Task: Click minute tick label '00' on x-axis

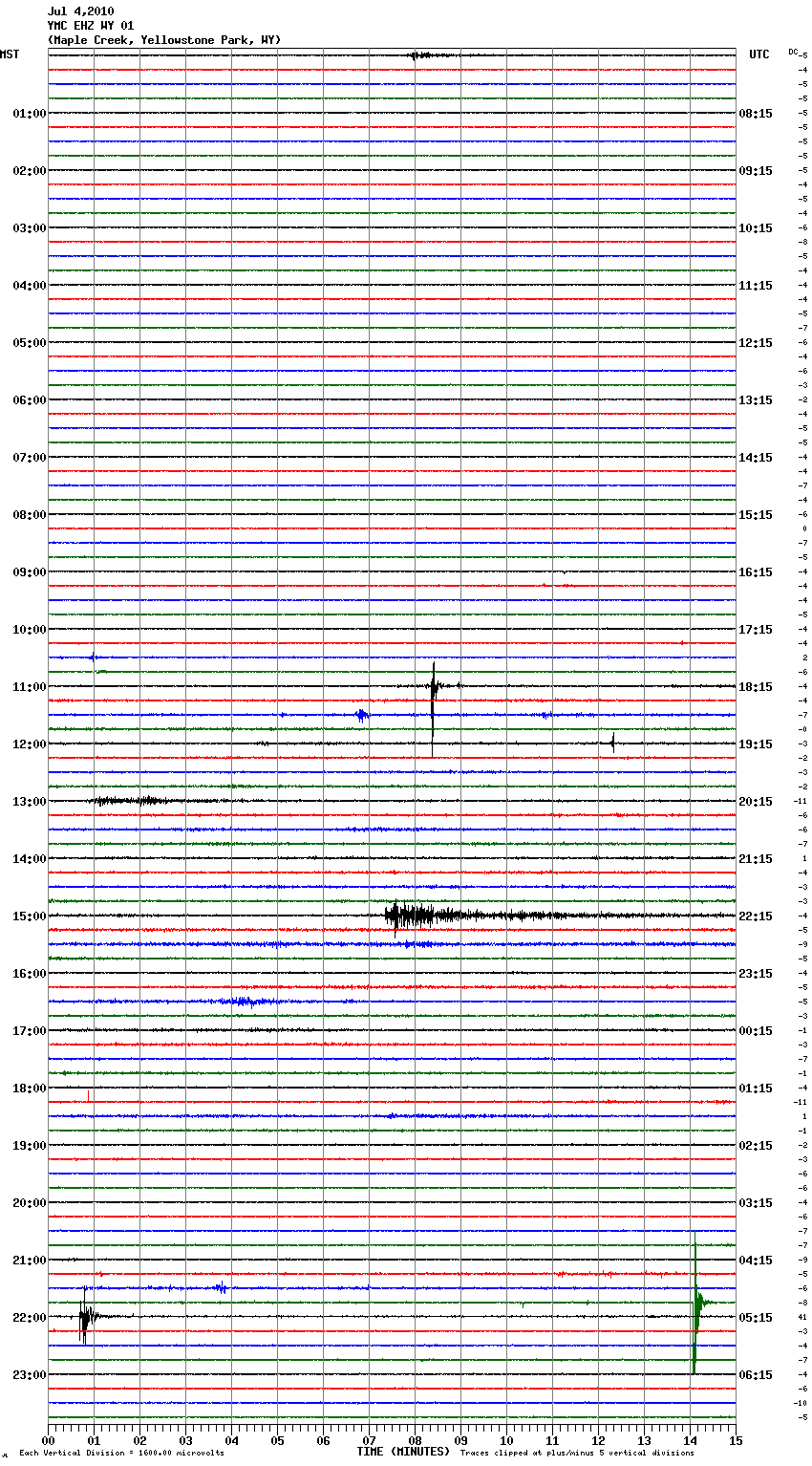Action: tap(48, 1440)
